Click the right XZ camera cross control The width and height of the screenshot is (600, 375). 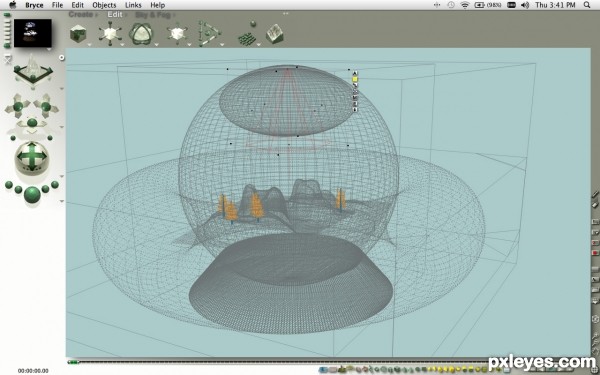pyautogui.click(x=46, y=106)
